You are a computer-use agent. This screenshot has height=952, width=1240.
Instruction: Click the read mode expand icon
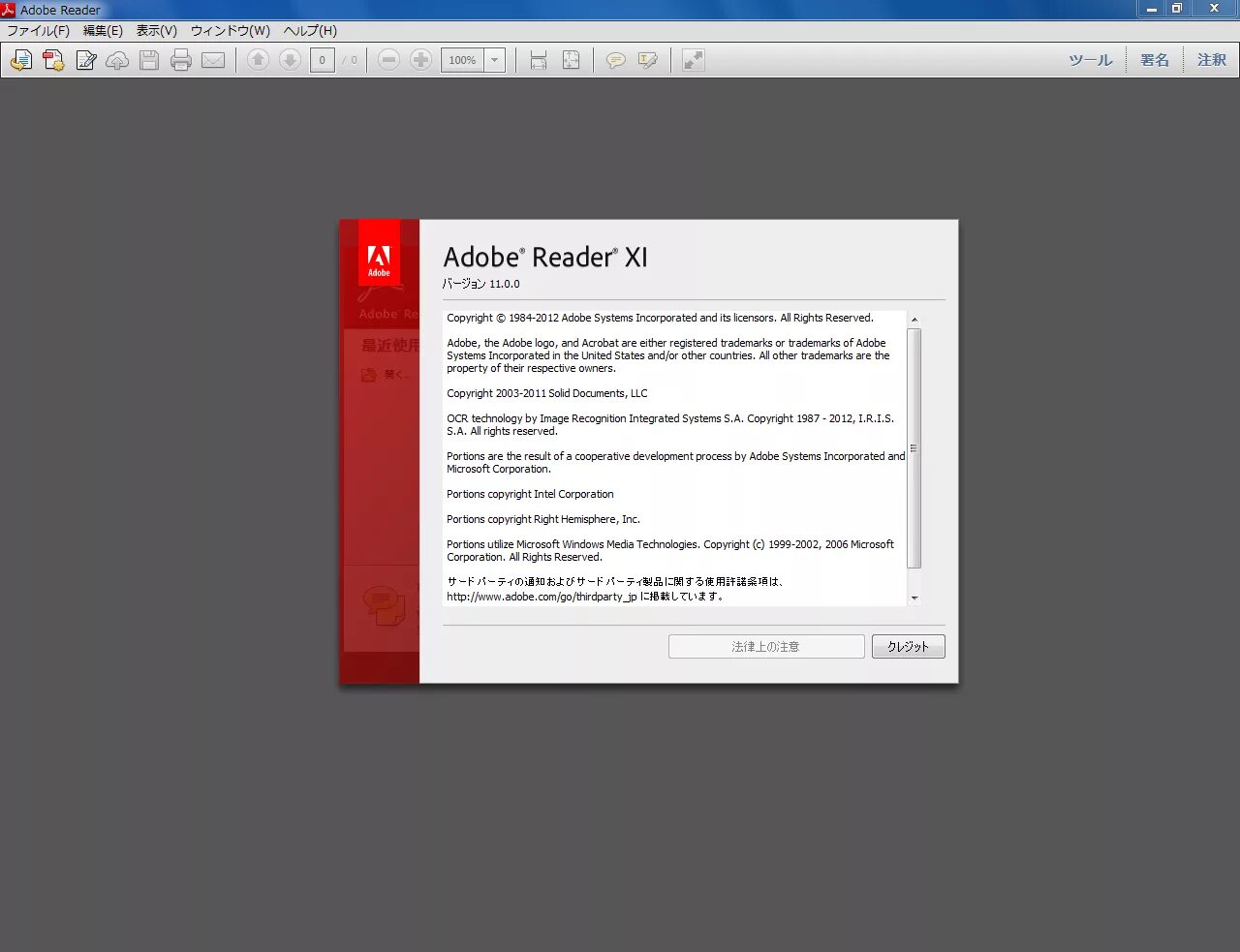[x=693, y=60]
